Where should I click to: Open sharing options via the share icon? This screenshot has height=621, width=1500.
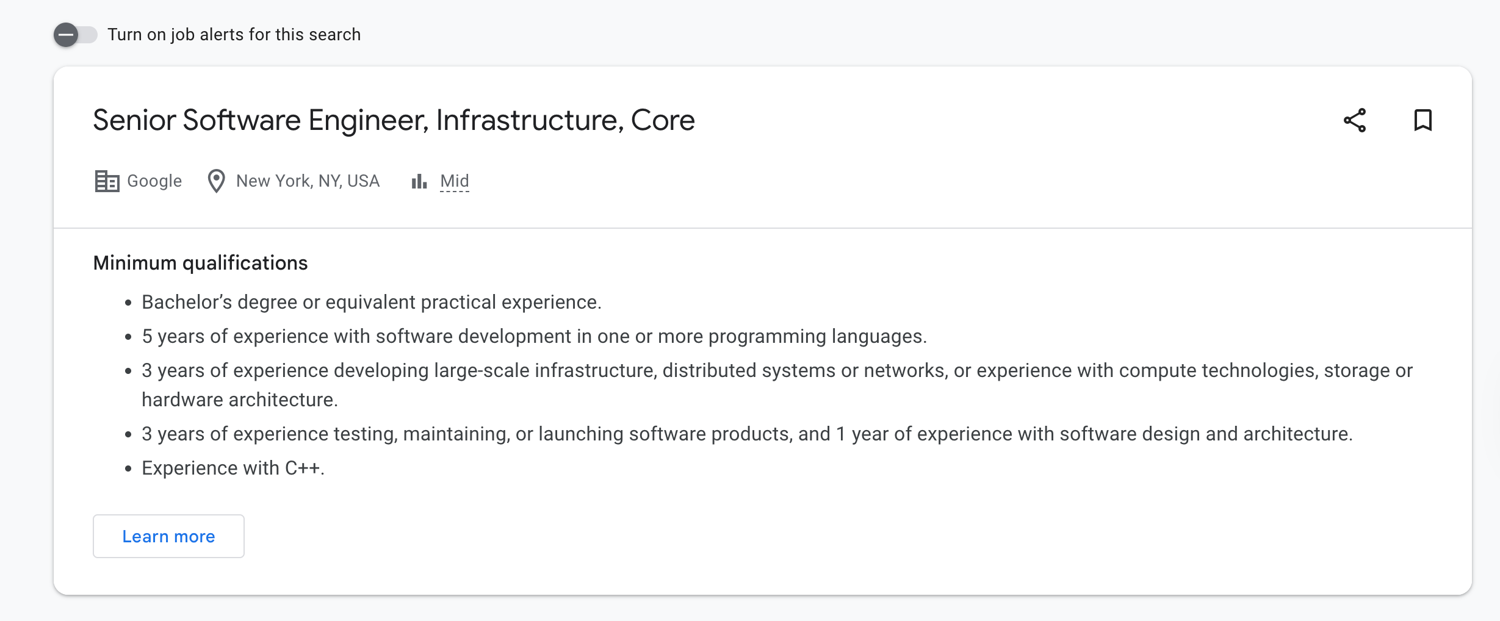[1355, 119]
